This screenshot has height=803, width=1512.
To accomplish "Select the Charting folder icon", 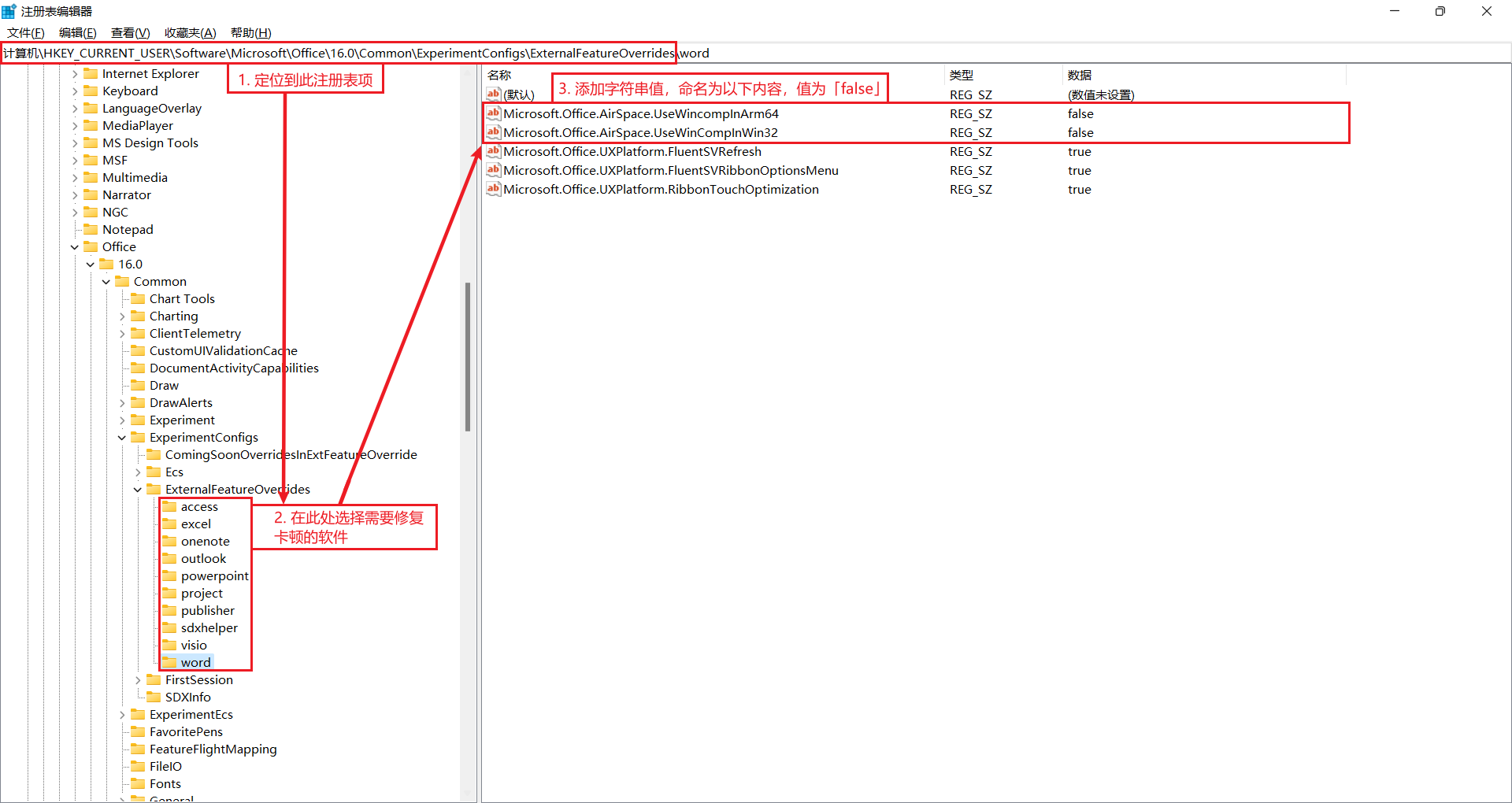I will tap(138, 316).
